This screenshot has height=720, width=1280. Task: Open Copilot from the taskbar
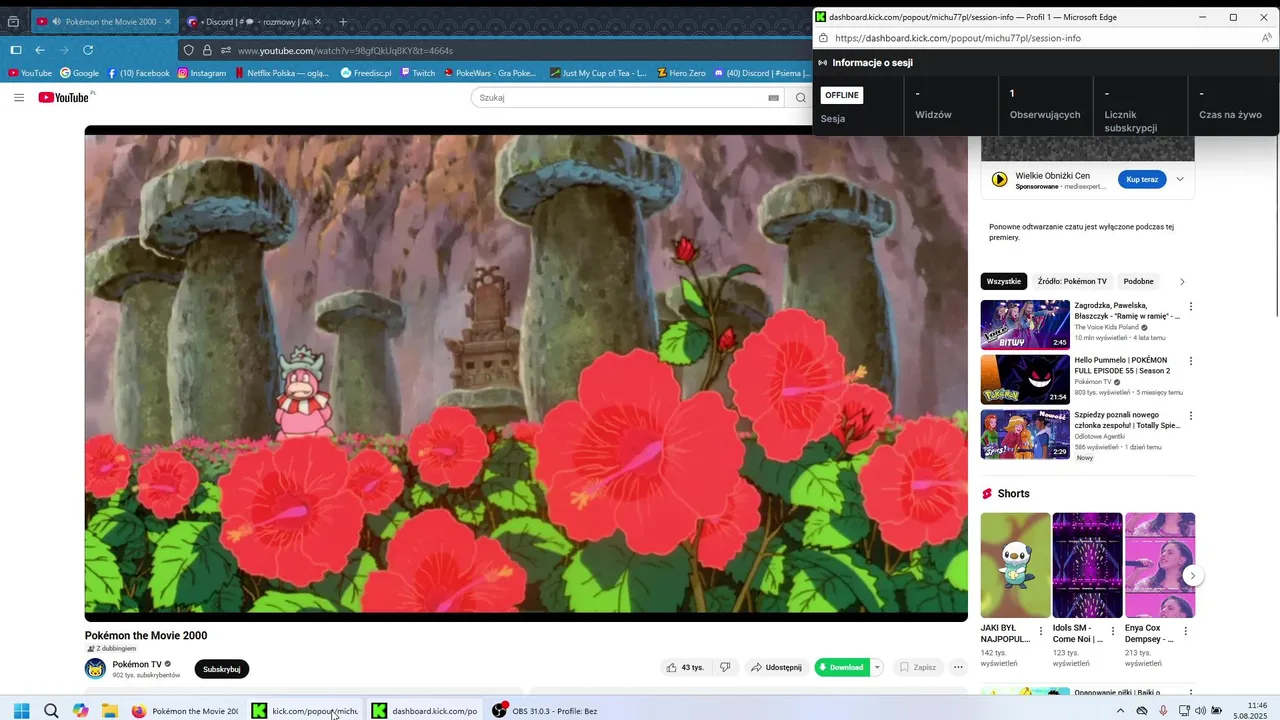click(x=80, y=711)
